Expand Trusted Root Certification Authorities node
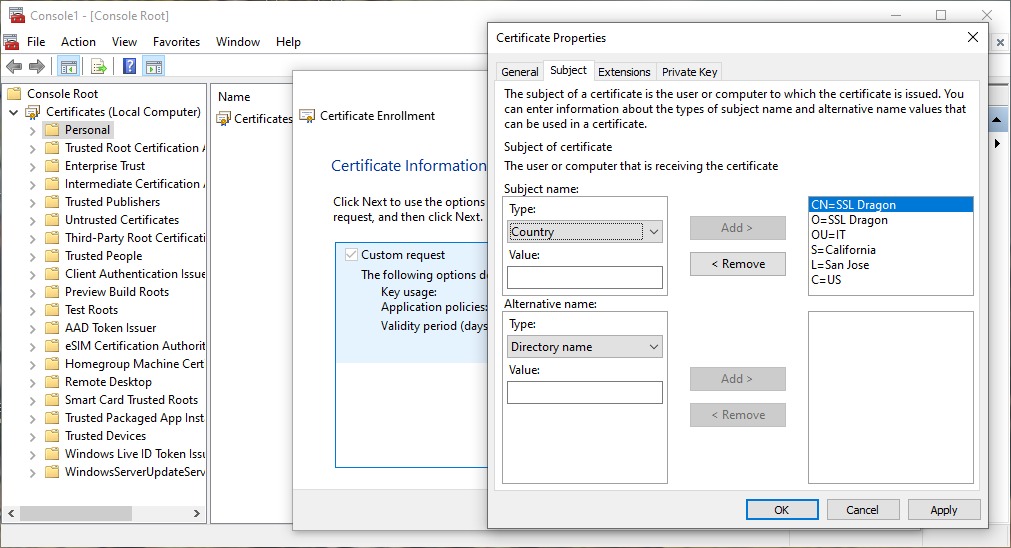The width and height of the screenshot is (1011, 548). [x=32, y=148]
